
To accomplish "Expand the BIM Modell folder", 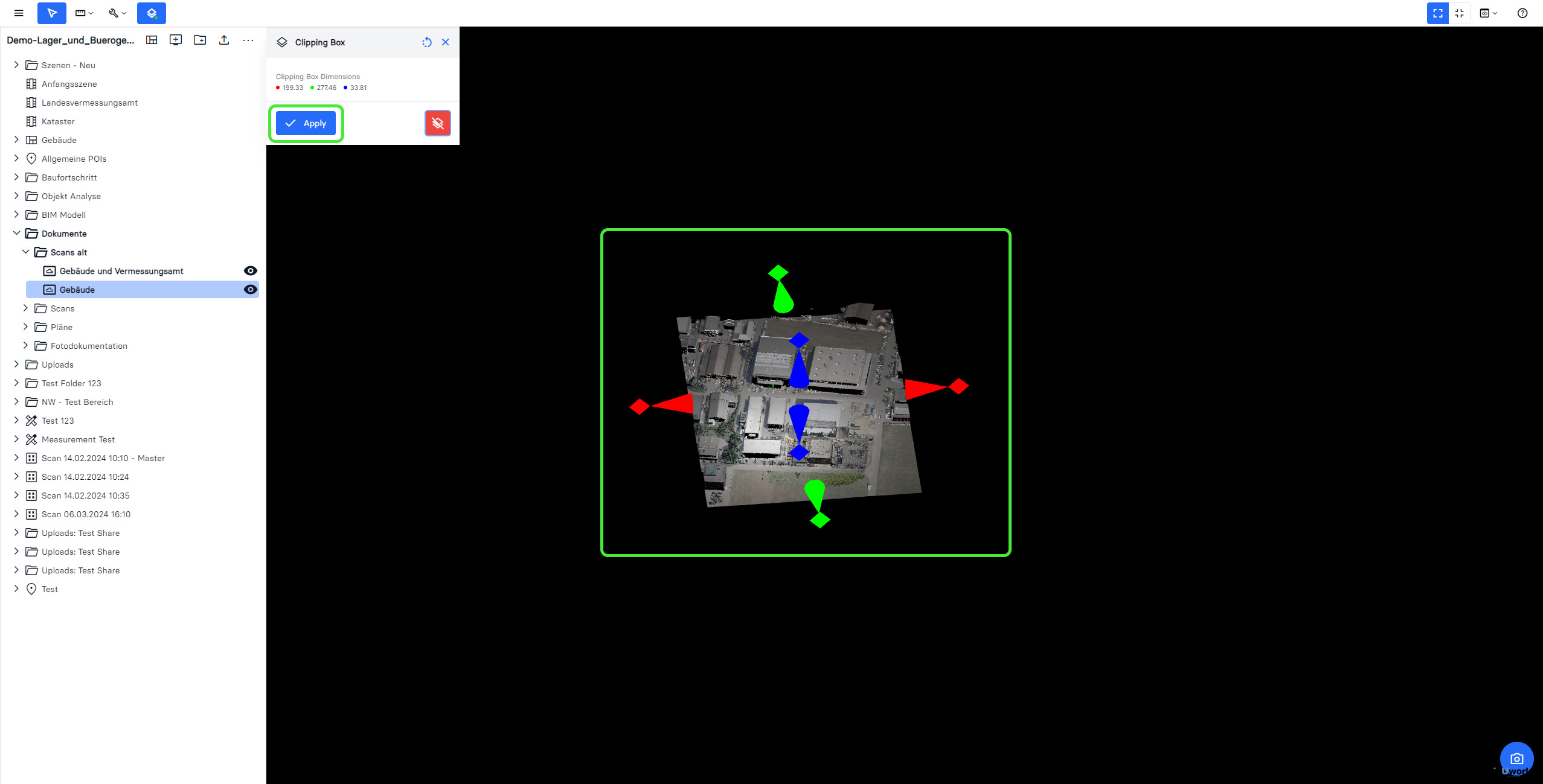I will 16,215.
